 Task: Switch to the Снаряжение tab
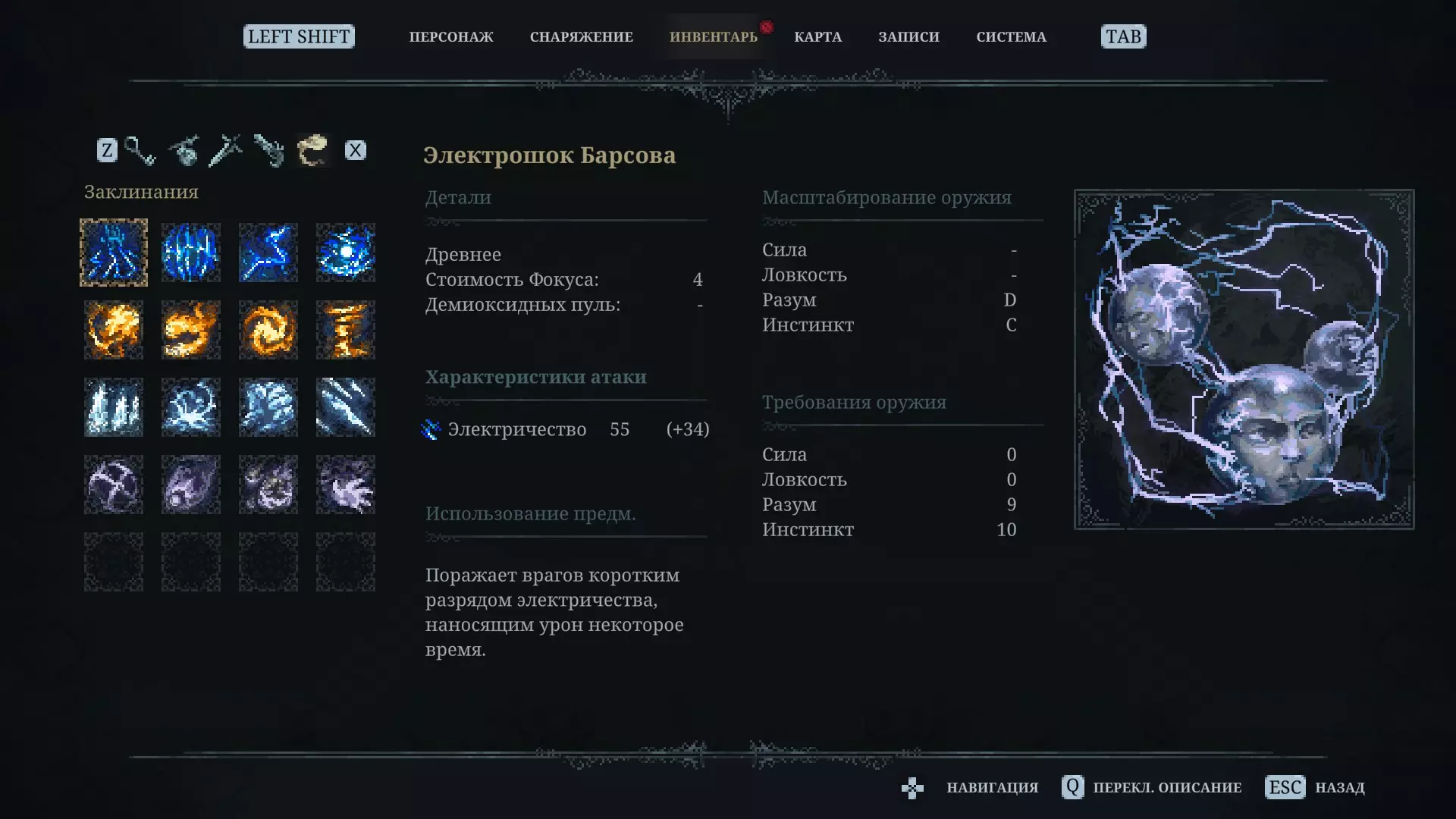tap(582, 36)
